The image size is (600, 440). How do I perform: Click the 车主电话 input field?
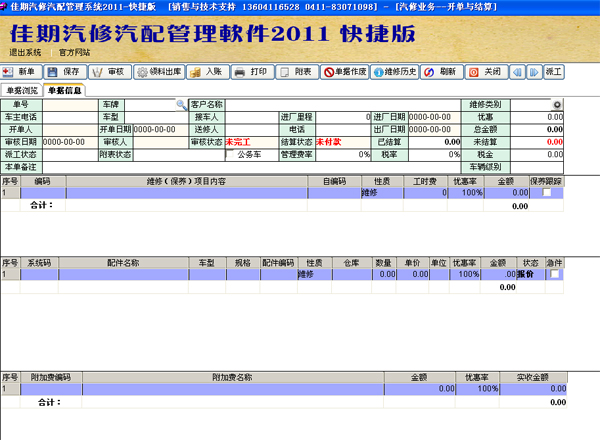70,117
